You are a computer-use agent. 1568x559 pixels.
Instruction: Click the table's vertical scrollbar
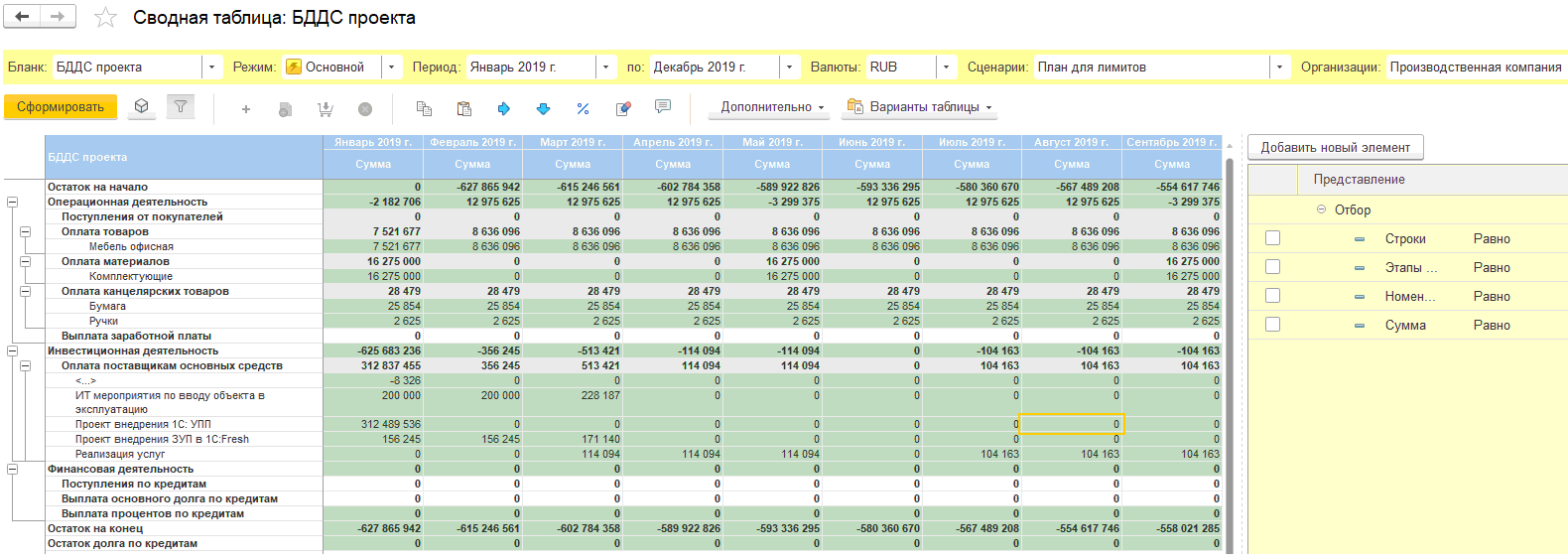[x=1230, y=348]
